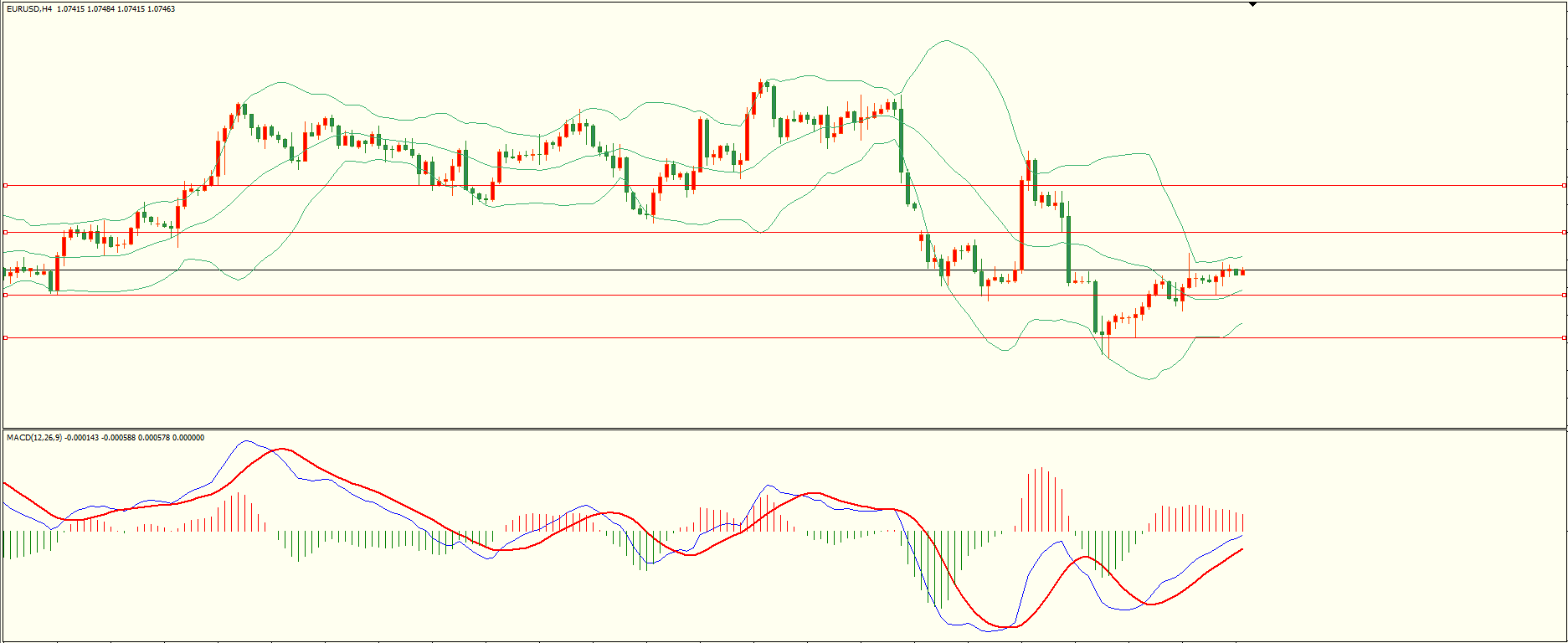The image size is (1568, 643).
Task: Click right handle of third red horizontal line
Action: (1564, 295)
